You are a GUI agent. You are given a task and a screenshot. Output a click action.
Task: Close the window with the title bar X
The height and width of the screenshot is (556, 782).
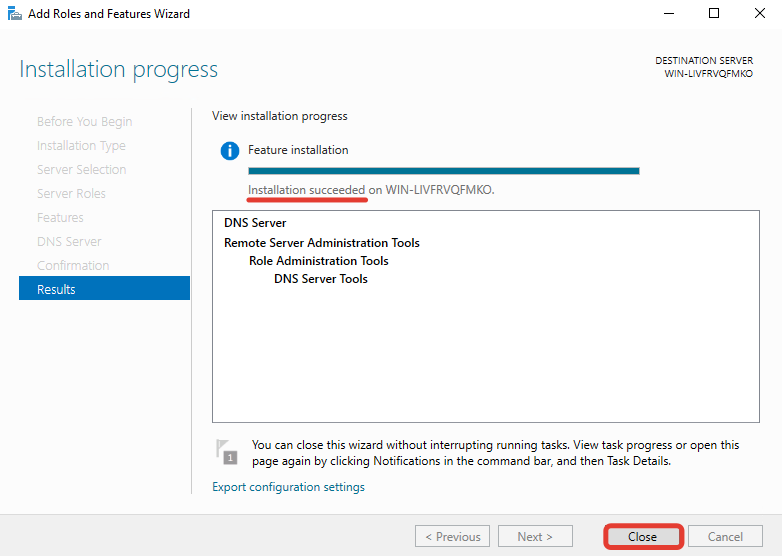[x=760, y=13]
